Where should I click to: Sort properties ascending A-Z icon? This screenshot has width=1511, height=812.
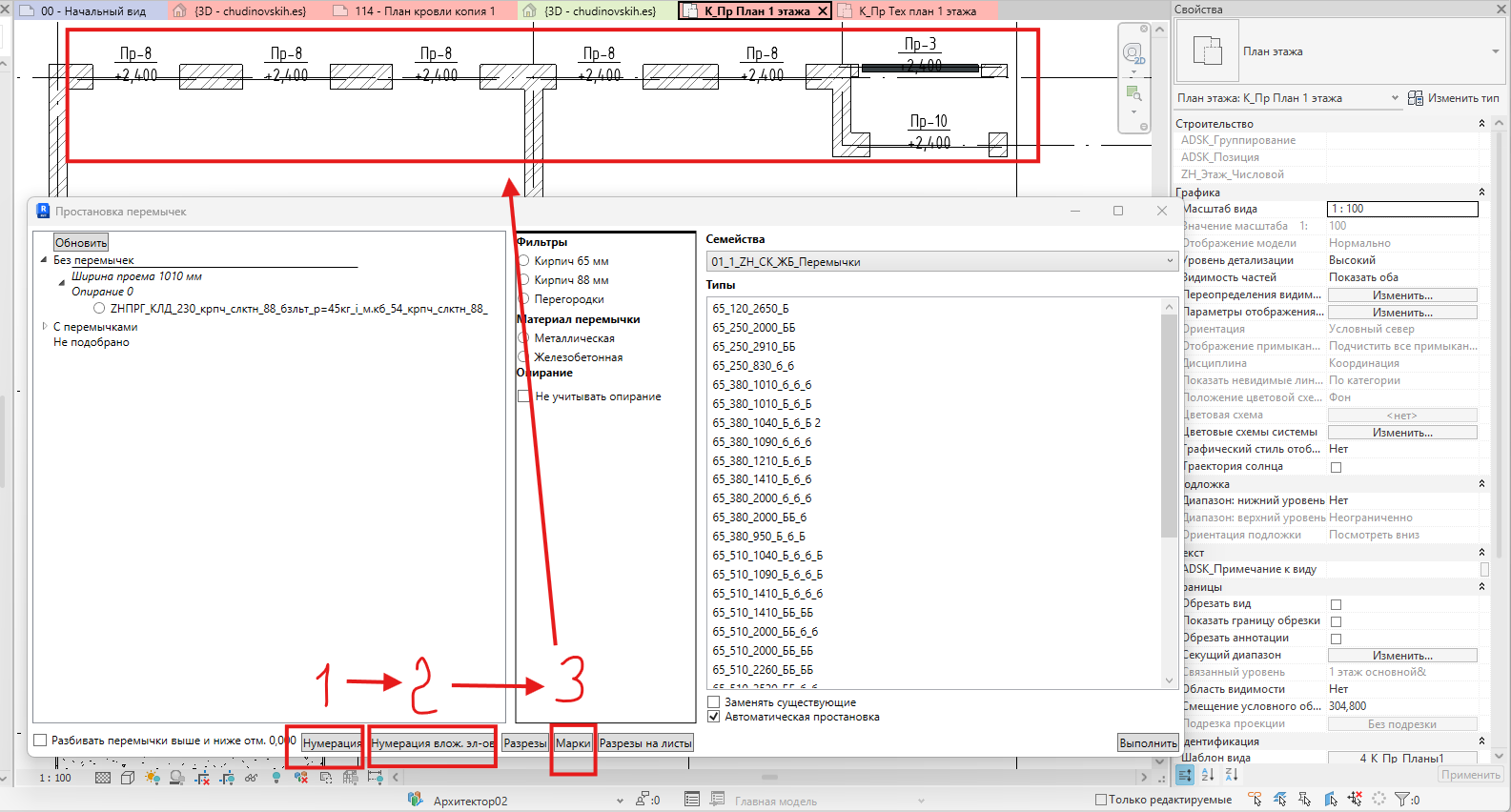pyautogui.click(x=1208, y=775)
